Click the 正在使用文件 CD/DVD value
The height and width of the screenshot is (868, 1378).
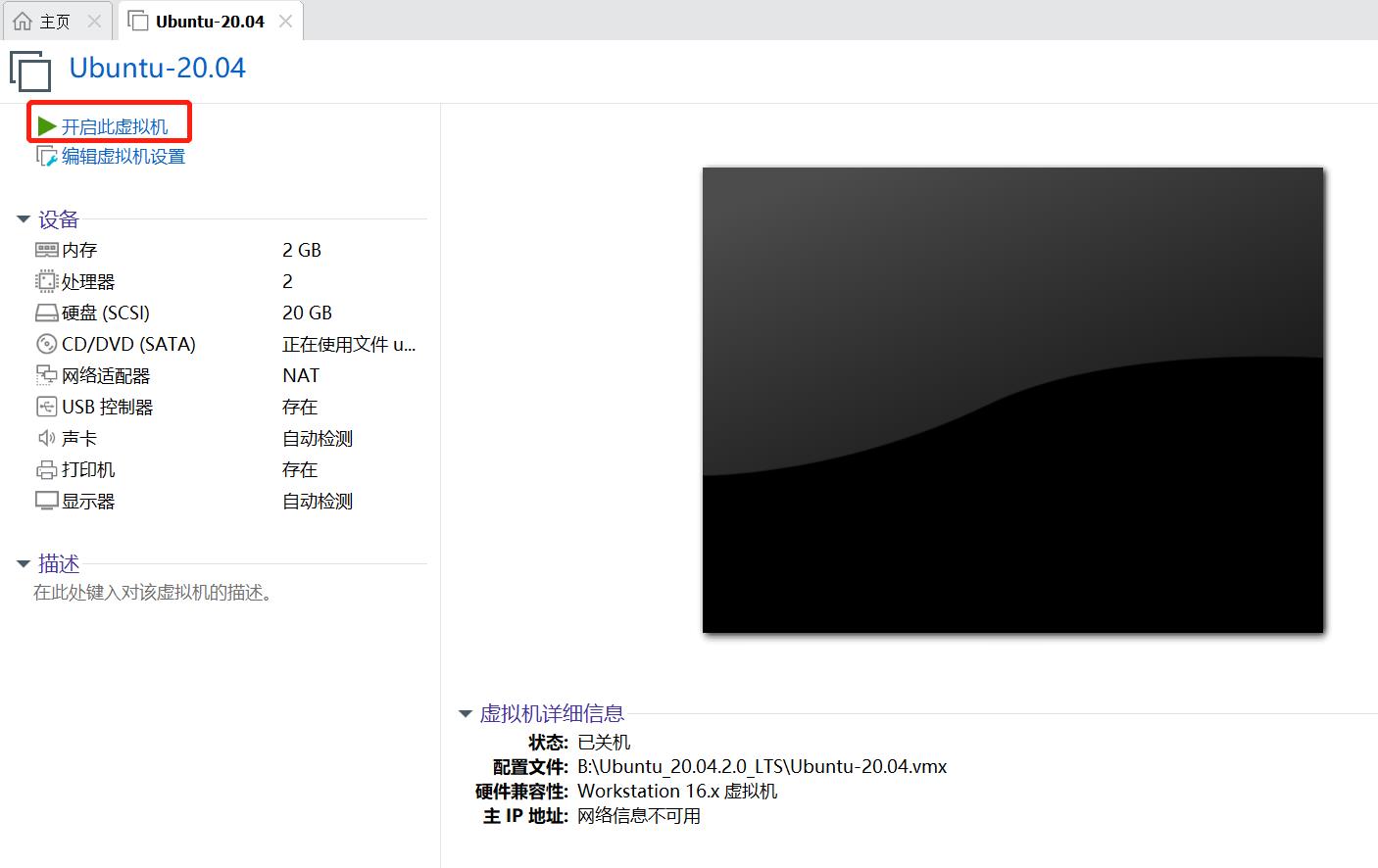tap(349, 344)
